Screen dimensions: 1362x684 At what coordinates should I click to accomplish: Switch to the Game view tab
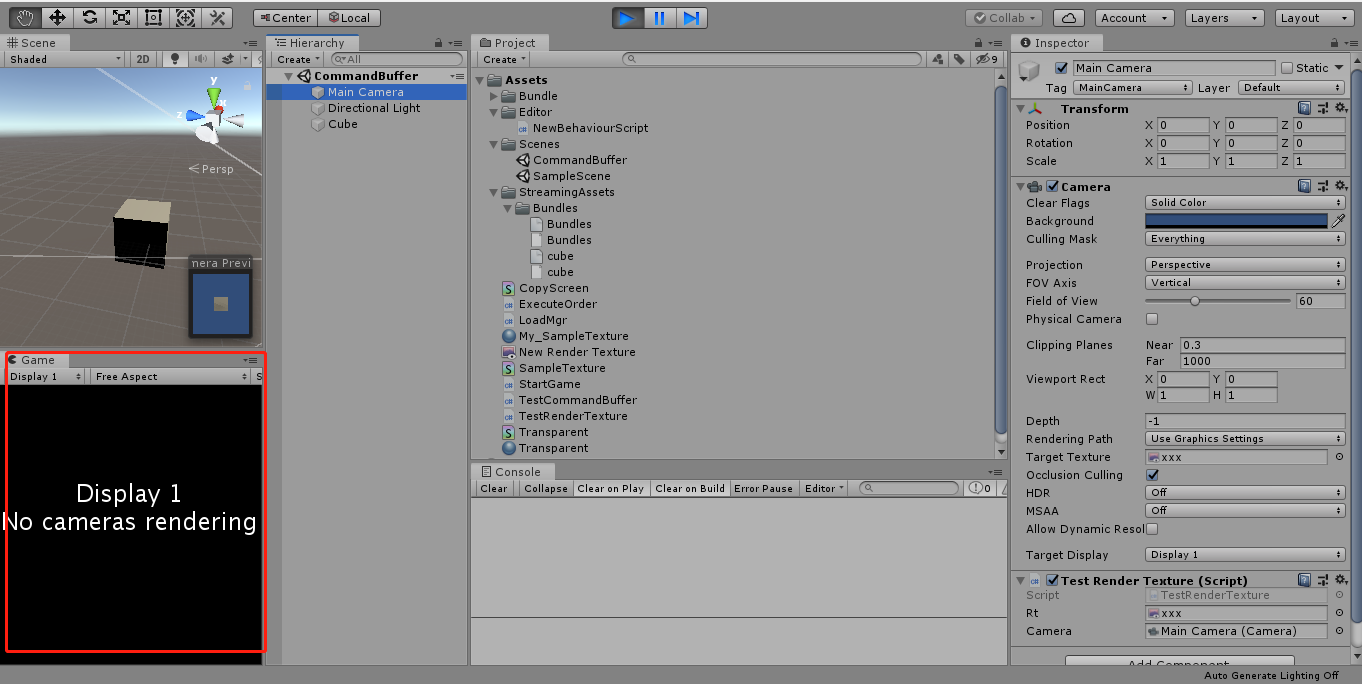(x=37, y=360)
